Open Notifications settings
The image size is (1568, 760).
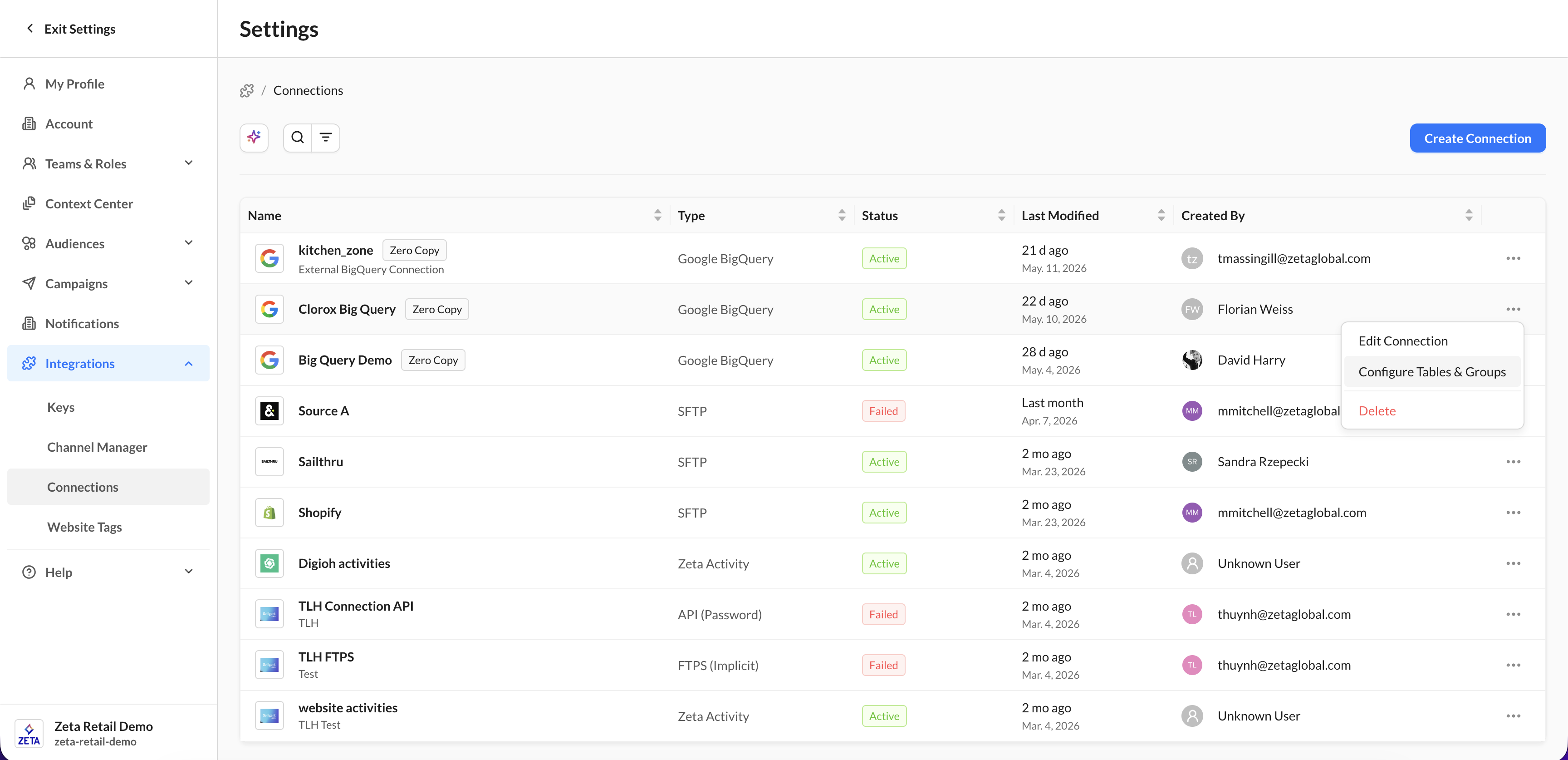[108, 323]
